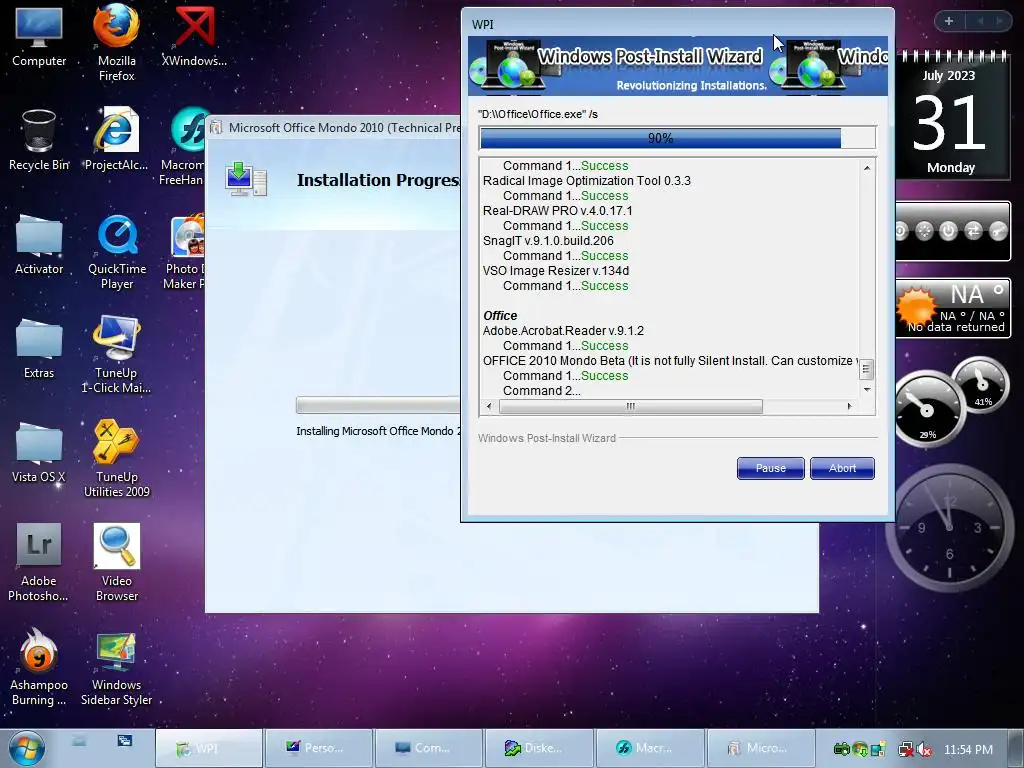Open the Video Browser shortcut
The image size is (1024, 768).
[116, 562]
